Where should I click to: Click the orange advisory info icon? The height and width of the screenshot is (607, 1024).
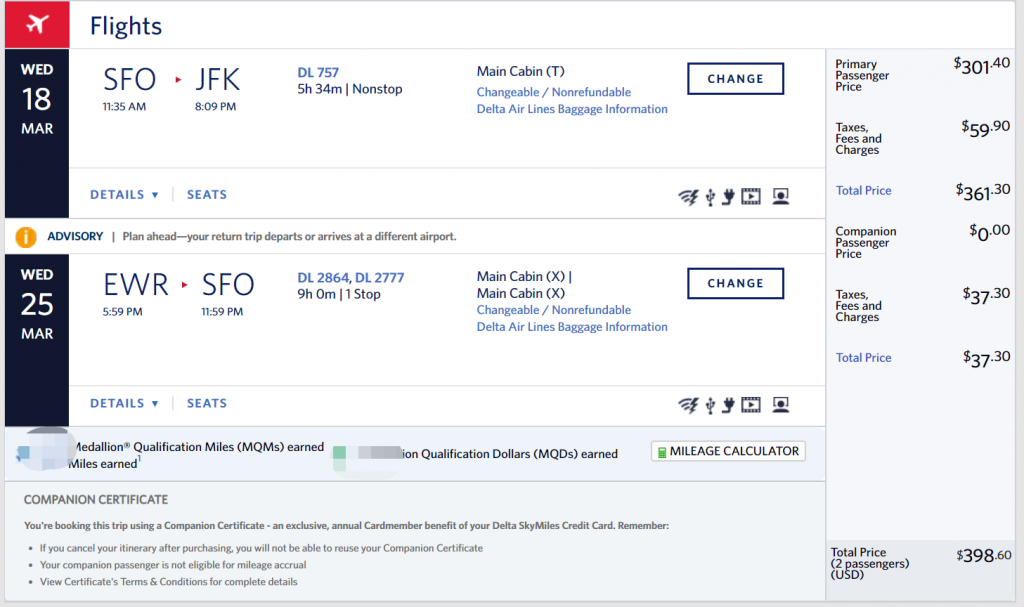(27, 237)
